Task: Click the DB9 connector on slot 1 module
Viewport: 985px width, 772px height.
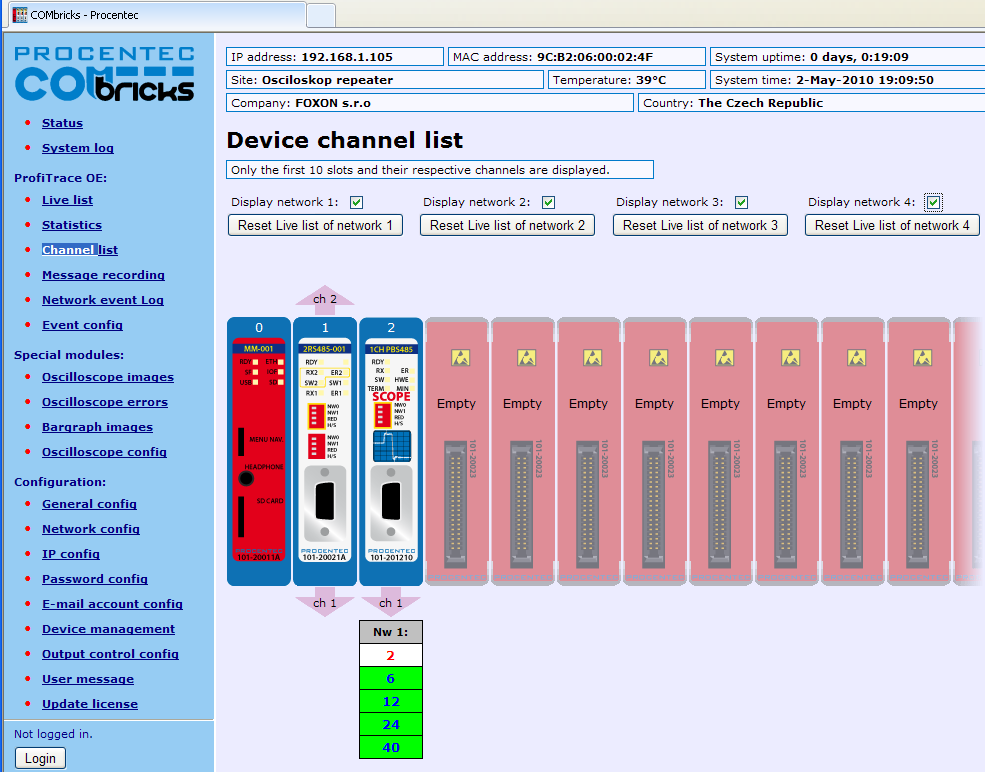Action: click(325, 503)
